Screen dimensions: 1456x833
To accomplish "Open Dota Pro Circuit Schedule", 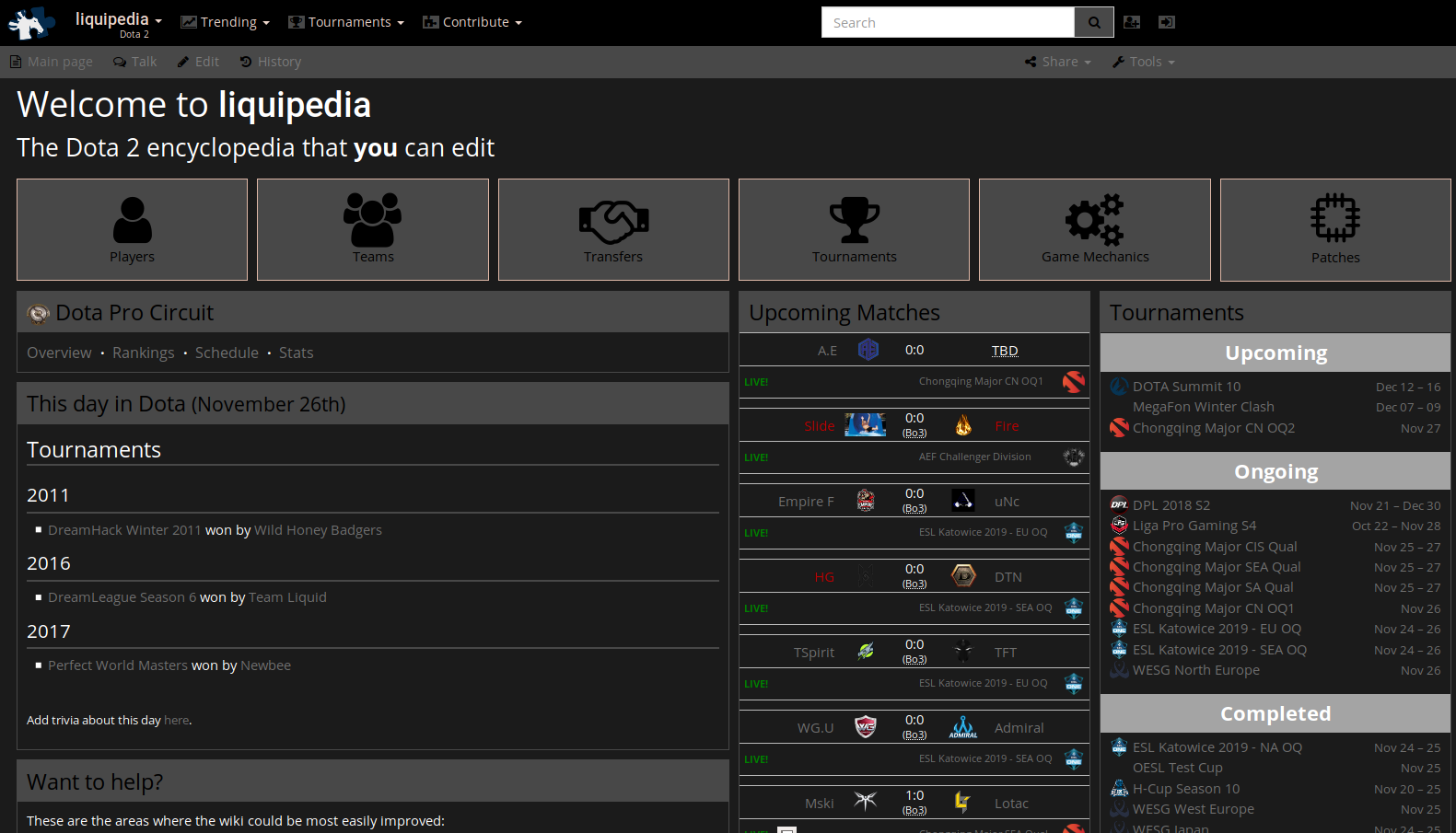I will tap(227, 353).
